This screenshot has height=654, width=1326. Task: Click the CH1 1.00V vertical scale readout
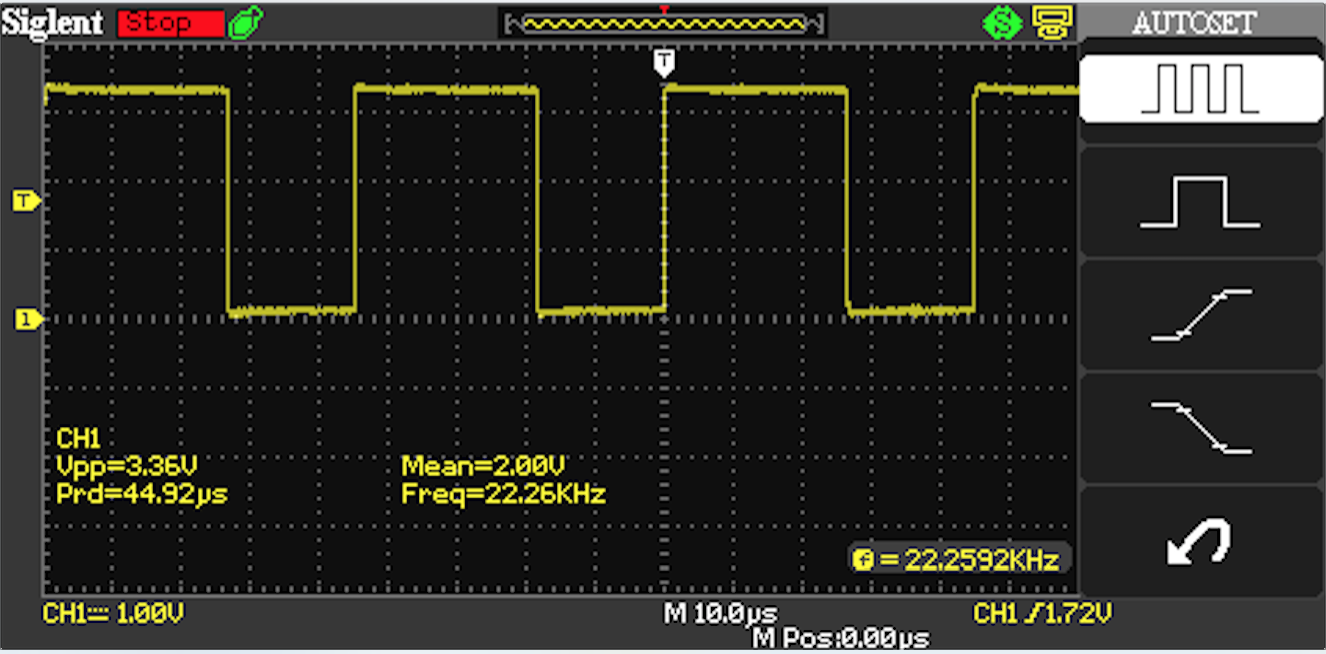[x=113, y=613]
